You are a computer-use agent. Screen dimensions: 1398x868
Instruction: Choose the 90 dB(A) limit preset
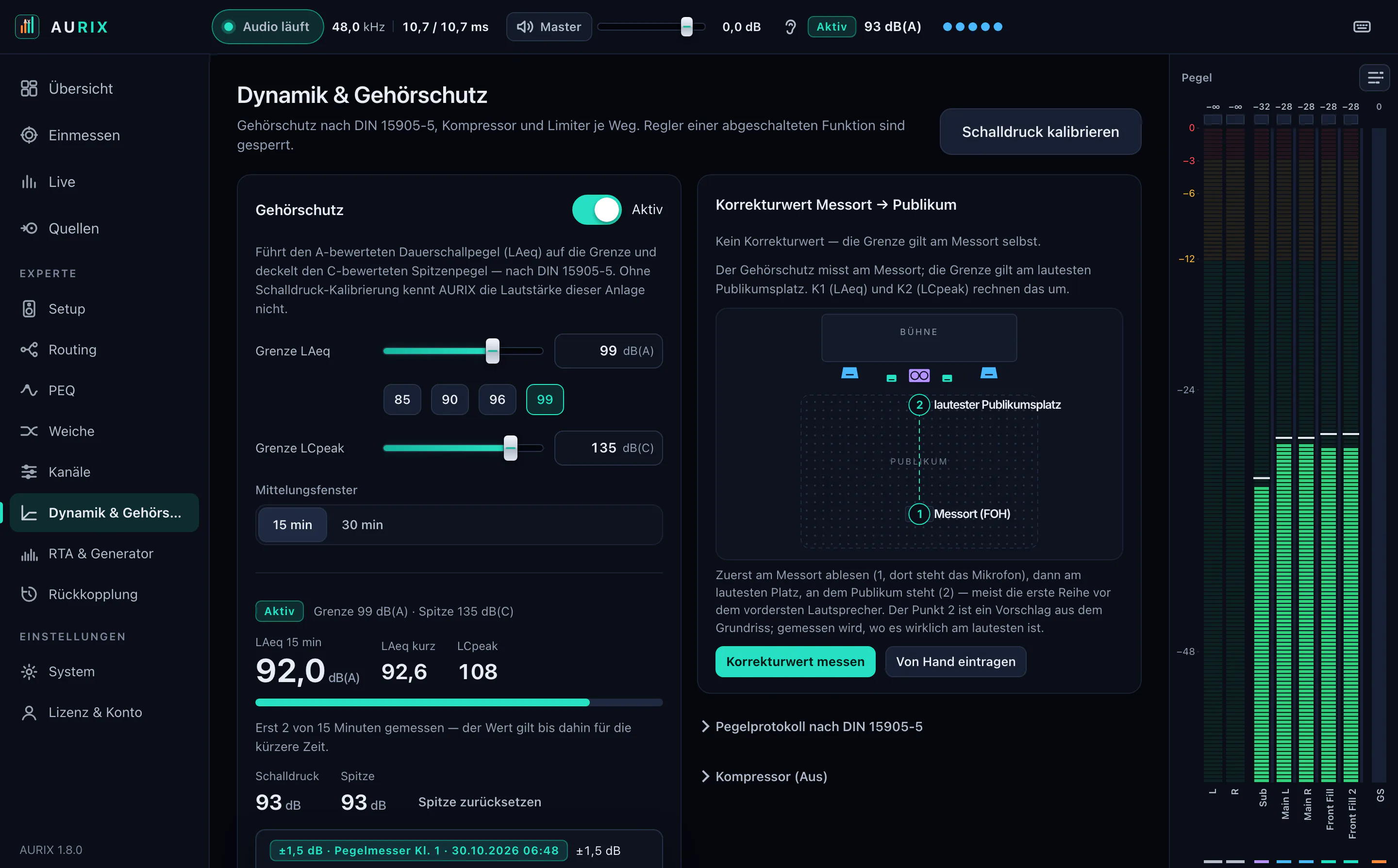pyautogui.click(x=449, y=400)
